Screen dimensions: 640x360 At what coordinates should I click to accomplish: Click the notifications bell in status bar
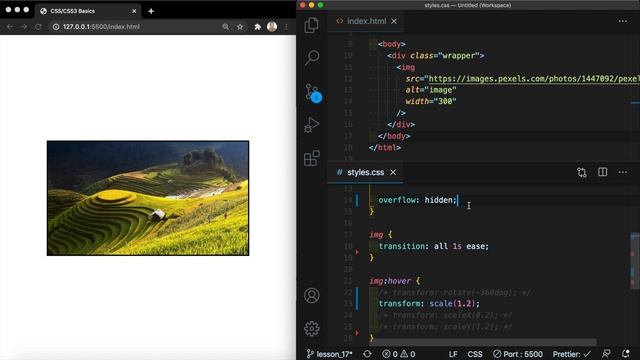[x=625, y=354]
